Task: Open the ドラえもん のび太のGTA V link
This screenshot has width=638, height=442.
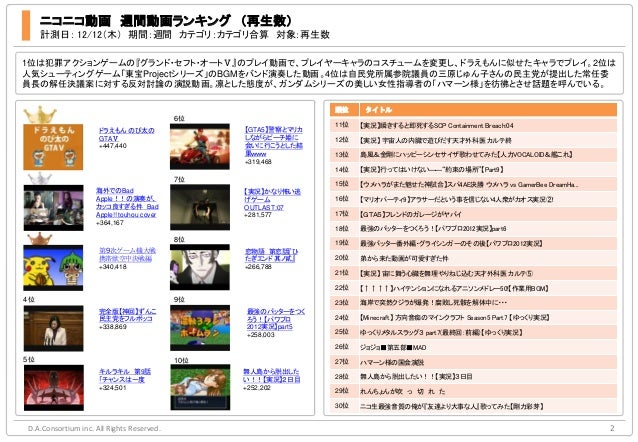Action: tap(126, 134)
